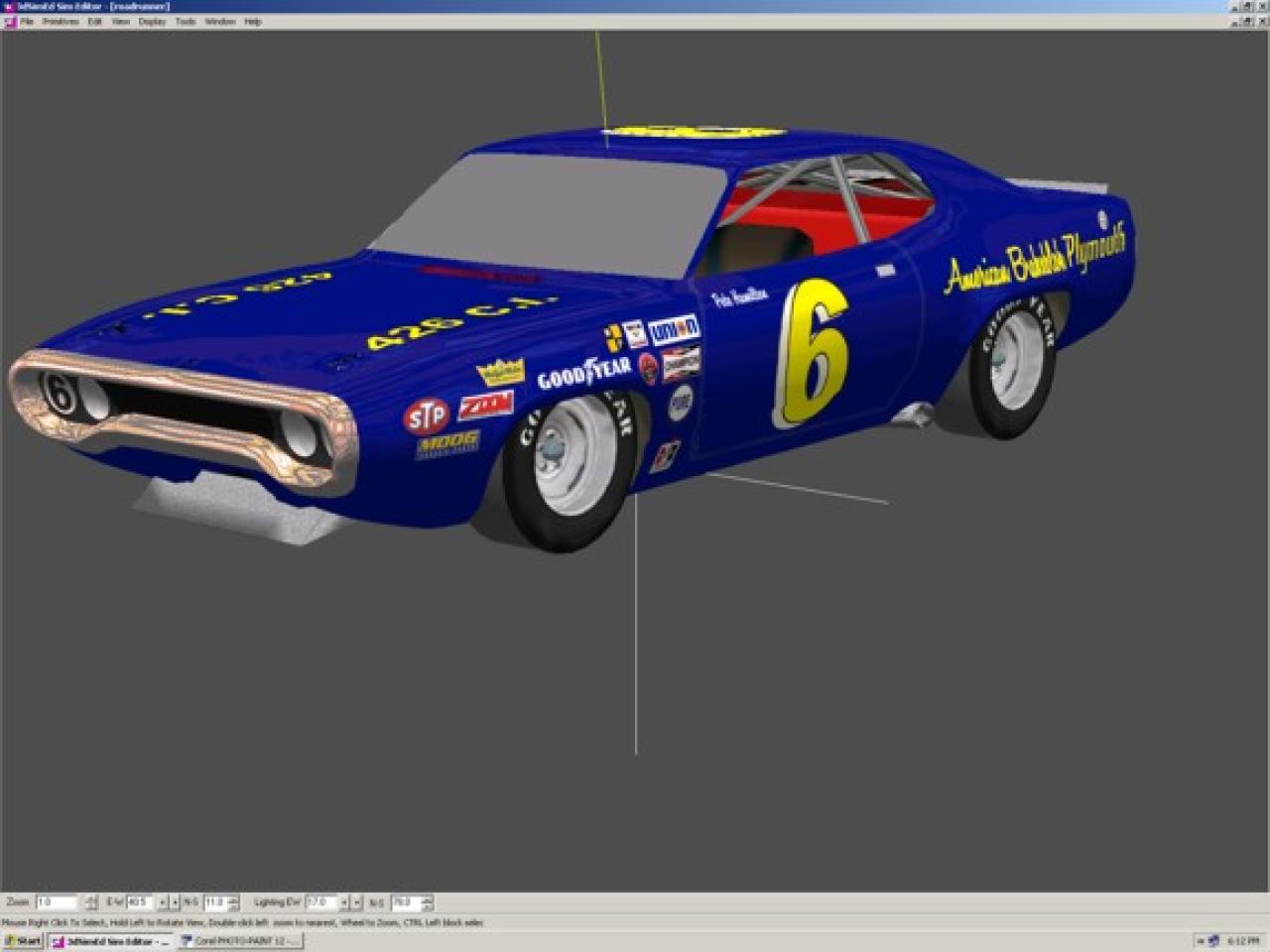The height and width of the screenshot is (952, 1270).
Task: Click the view E-W angle input field
Action: click(x=138, y=902)
